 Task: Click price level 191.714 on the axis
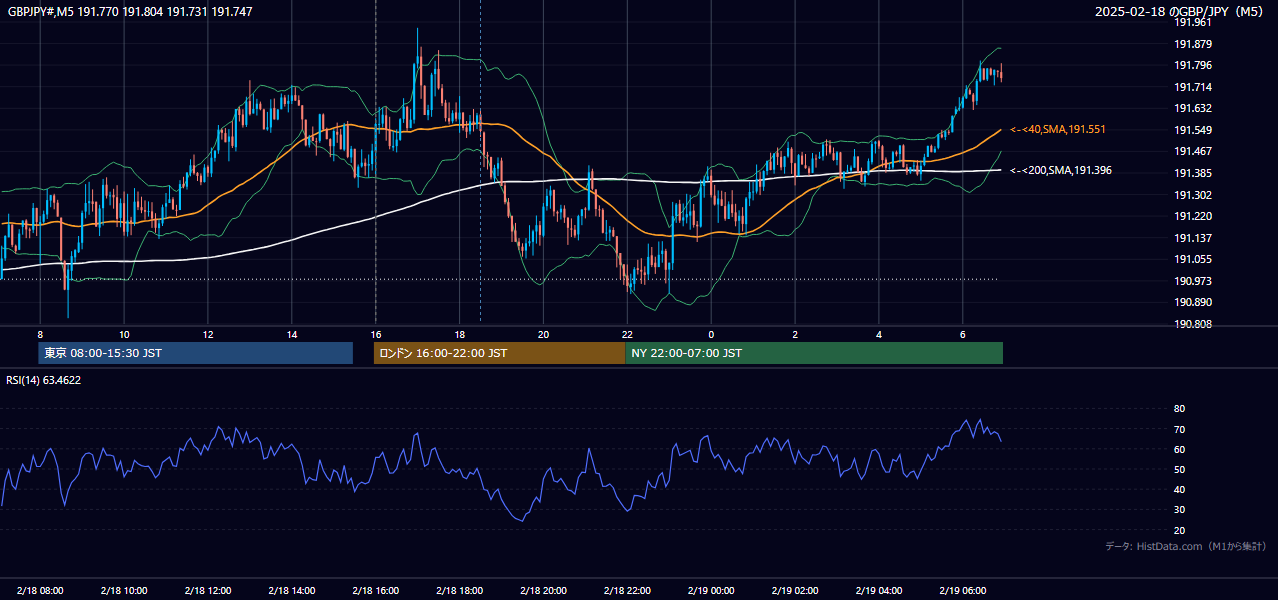(x=1193, y=87)
